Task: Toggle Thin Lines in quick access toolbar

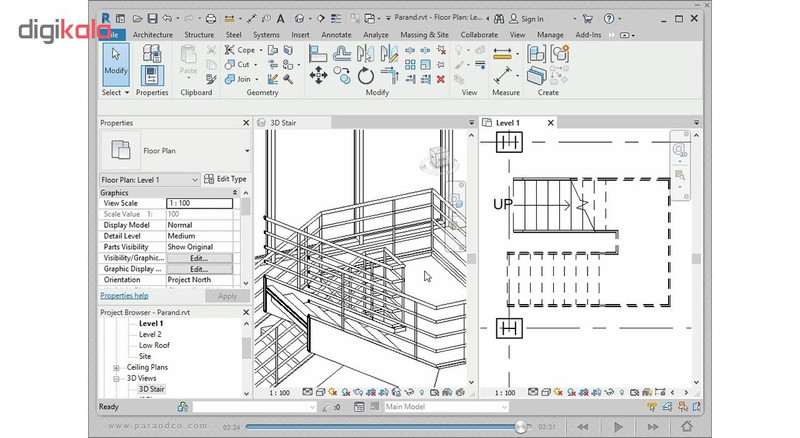Action: point(336,19)
